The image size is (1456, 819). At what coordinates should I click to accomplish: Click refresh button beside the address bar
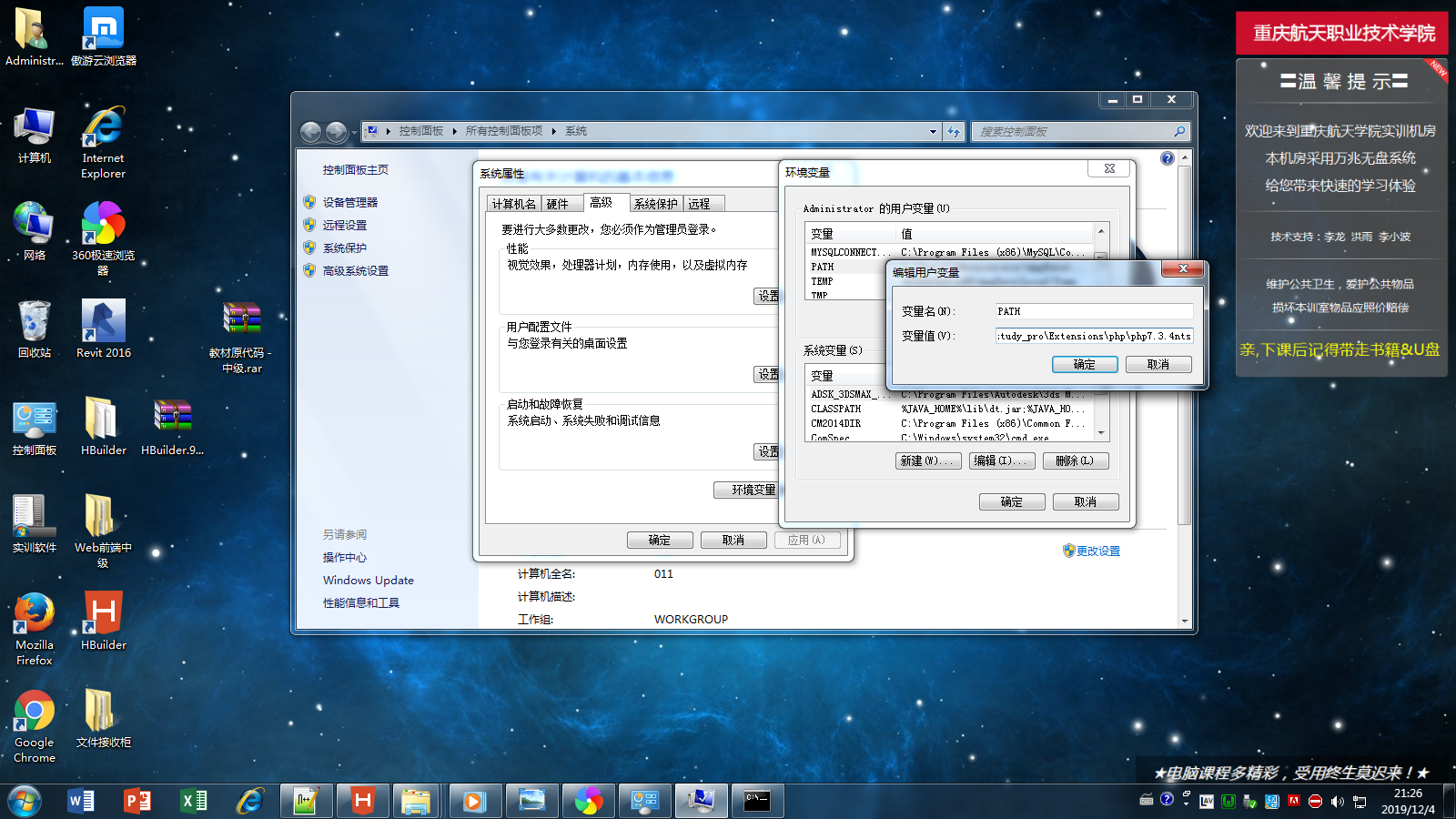point(954,132)
